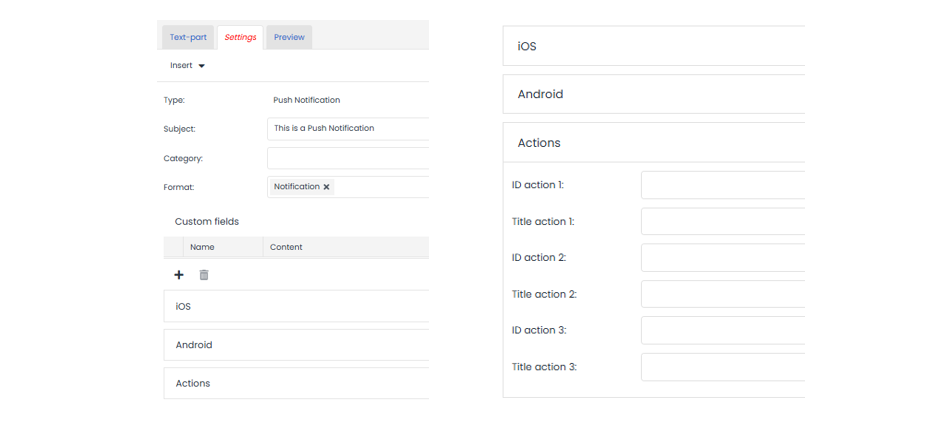Click the ID action 1 input

coord(722,185)
